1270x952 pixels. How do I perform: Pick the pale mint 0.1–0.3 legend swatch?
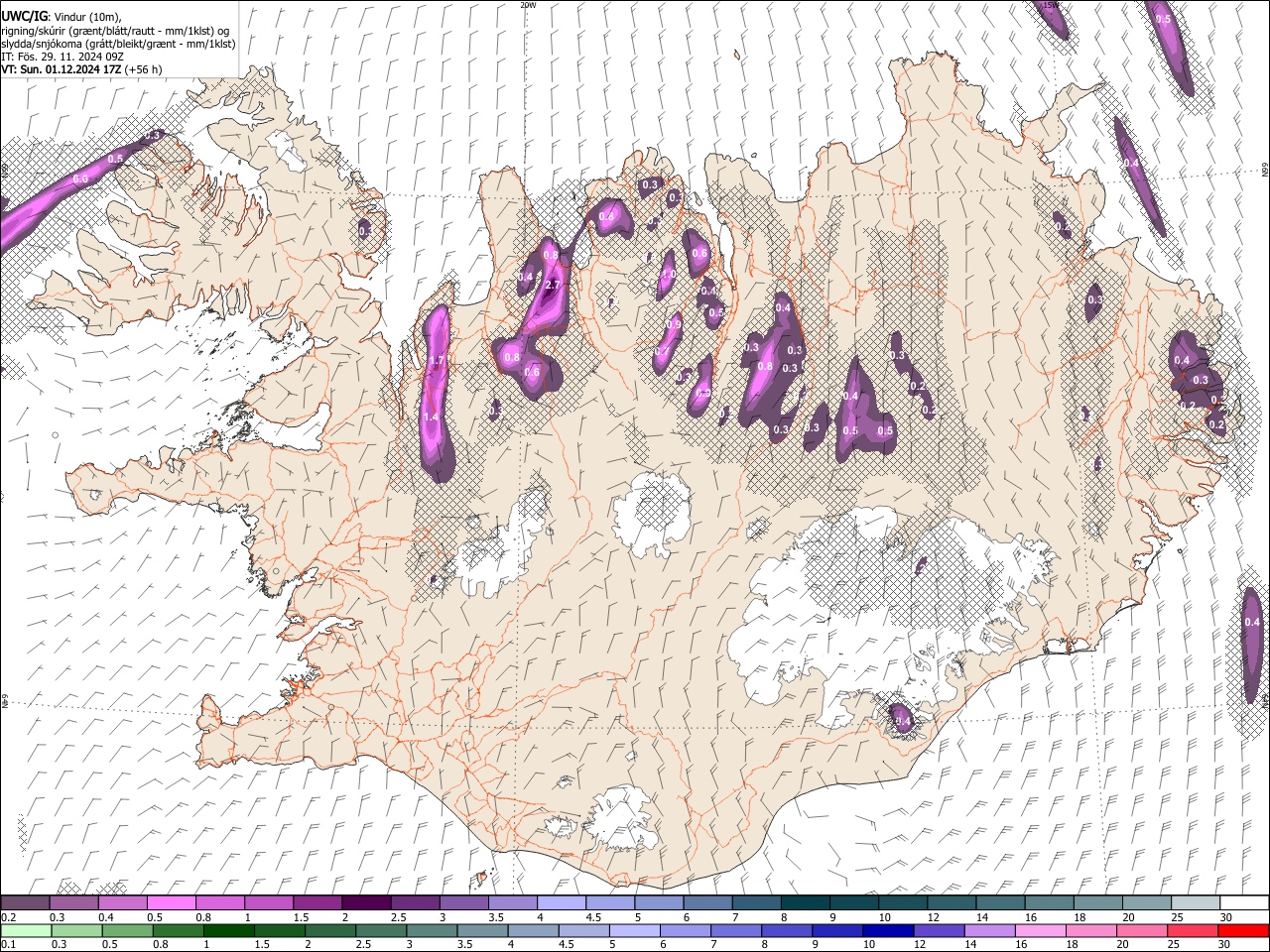click(25, 930)
